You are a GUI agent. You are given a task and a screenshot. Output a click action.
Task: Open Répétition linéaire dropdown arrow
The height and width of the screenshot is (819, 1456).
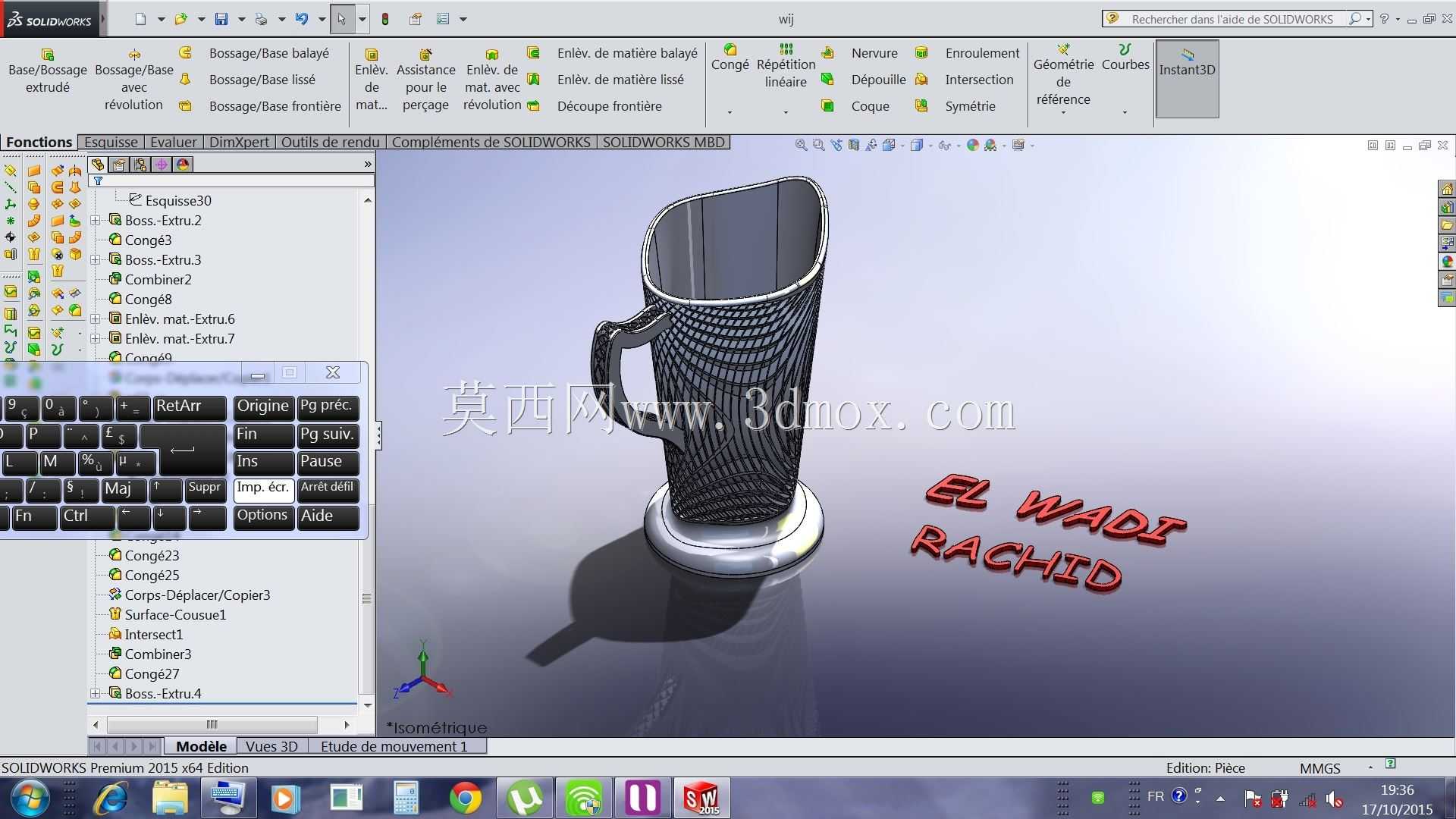[786, 113]
